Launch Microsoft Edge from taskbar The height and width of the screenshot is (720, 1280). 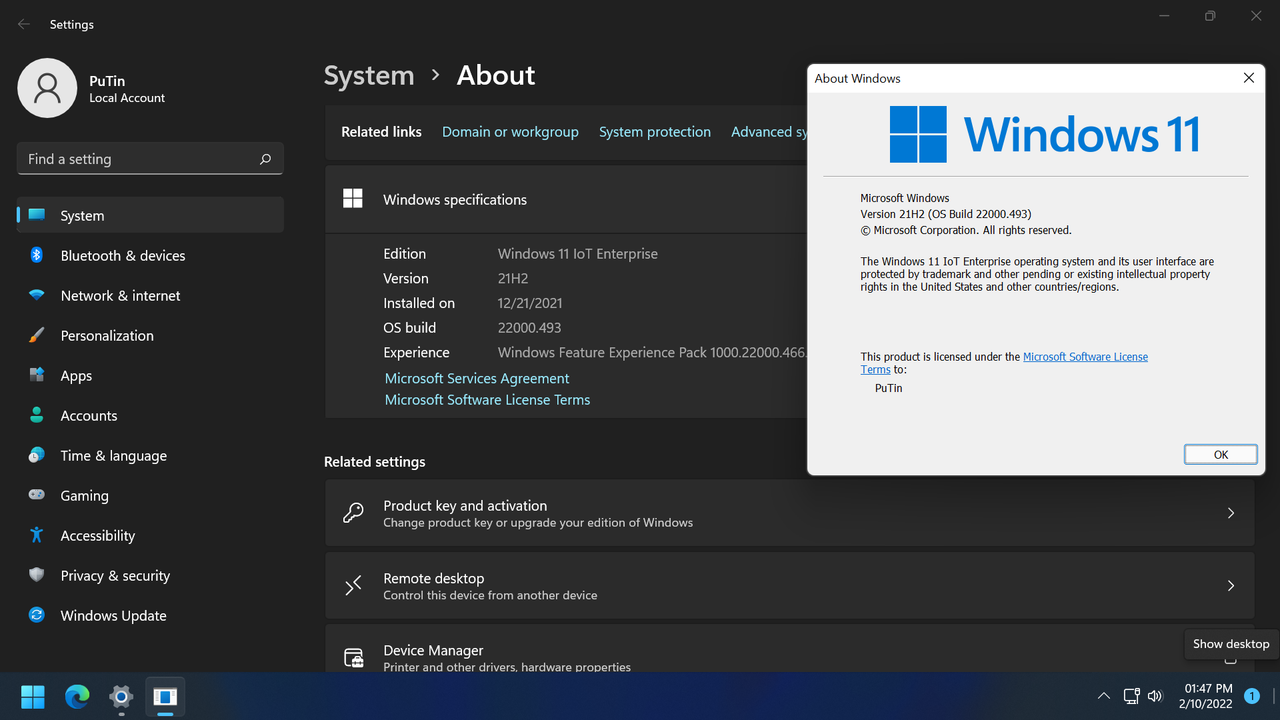77,696
